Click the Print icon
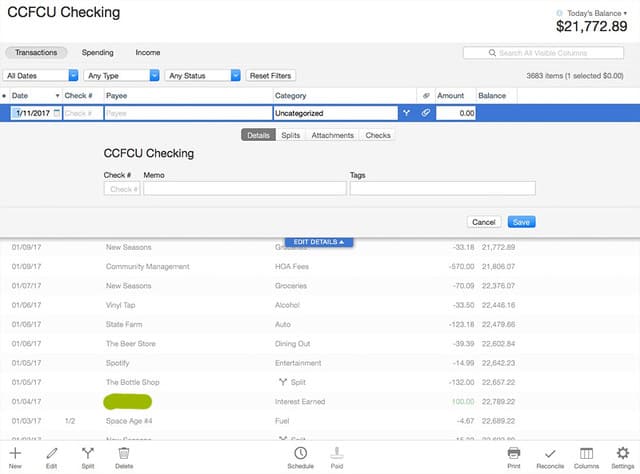The image size is (640, 474). (513, 453)
